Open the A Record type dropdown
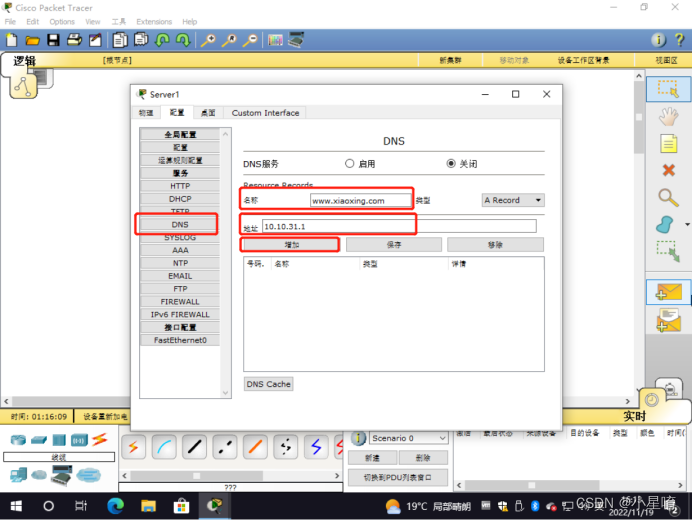The height and width of the screenshot is (520, 692). point(513,200)
